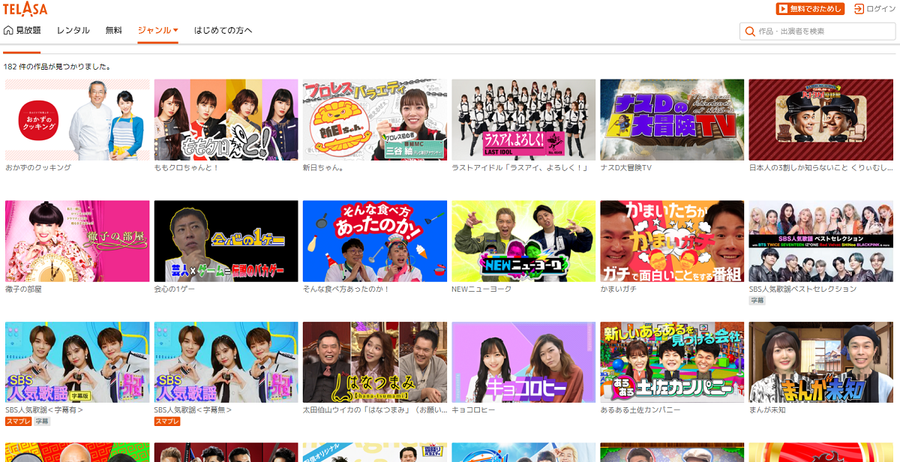This screenshot has width=900, height=462.
Task: Click the login door icon
Action: (x=859, y=9)
